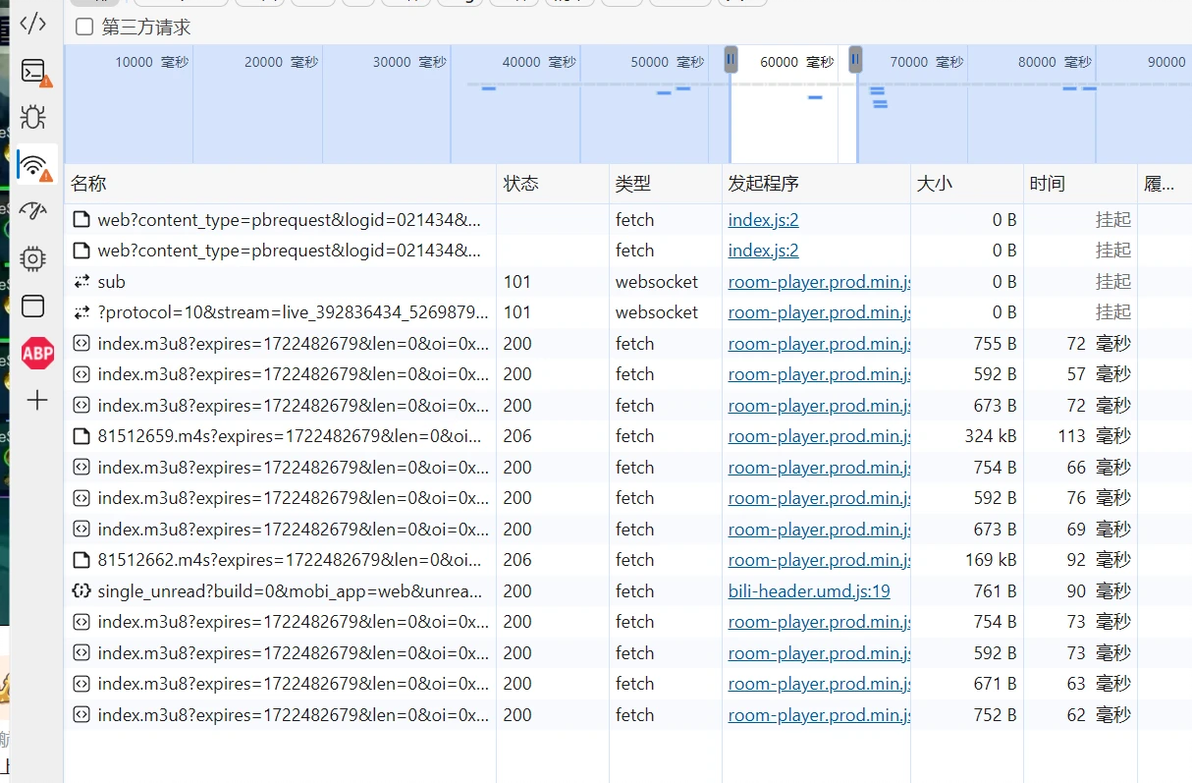Click the file icon beside 81512662.m4s
Viewport: 1192px width, 783px height.
(x=81, y=560)
